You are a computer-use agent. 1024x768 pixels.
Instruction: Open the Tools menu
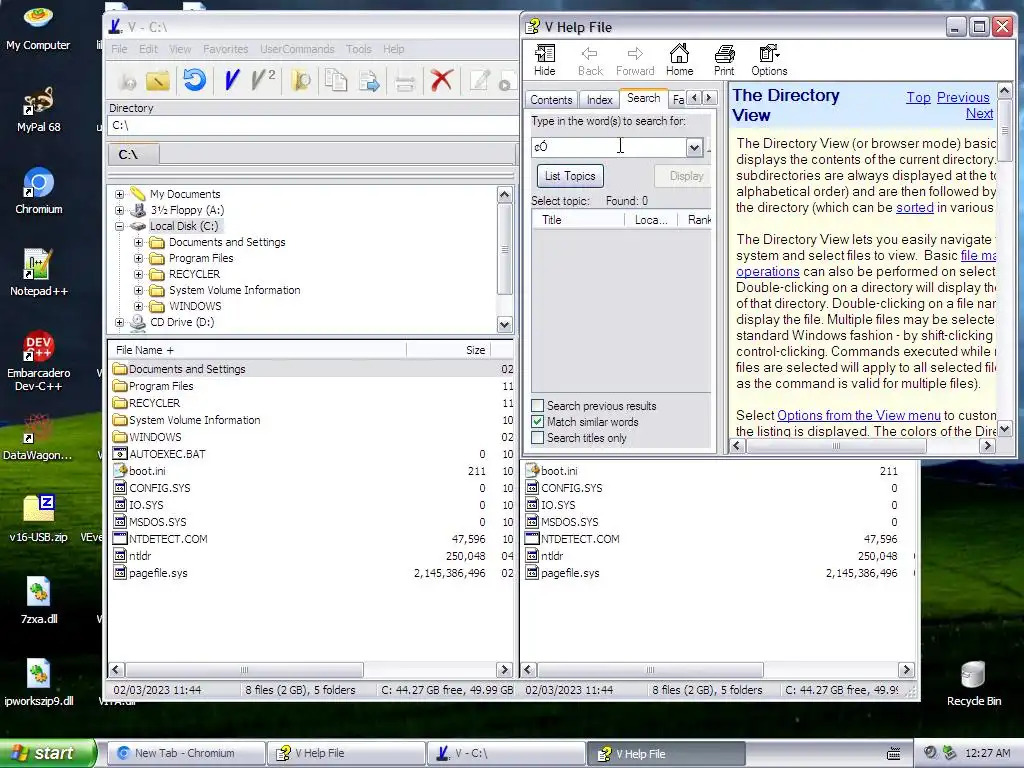[359, 49]
